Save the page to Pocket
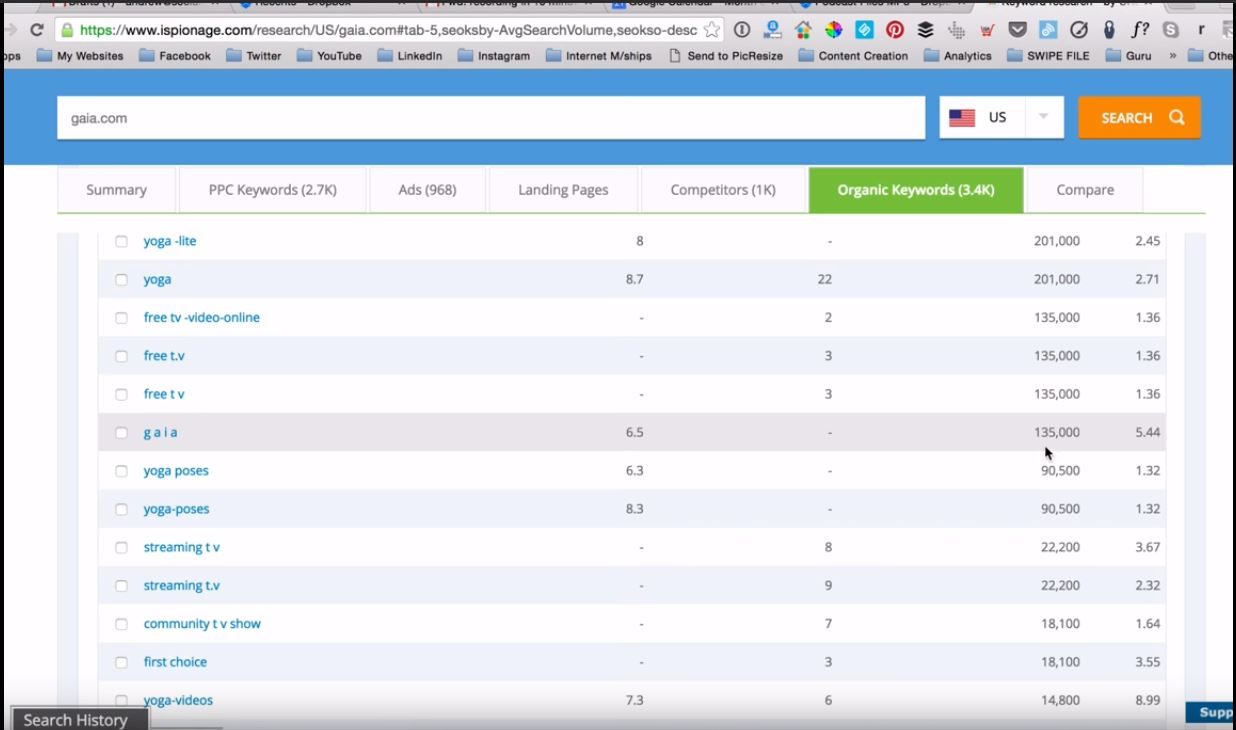Image resolution: width=1236 pixels, height=730 pixels. pyautogui.click(x=1018, y=31)
